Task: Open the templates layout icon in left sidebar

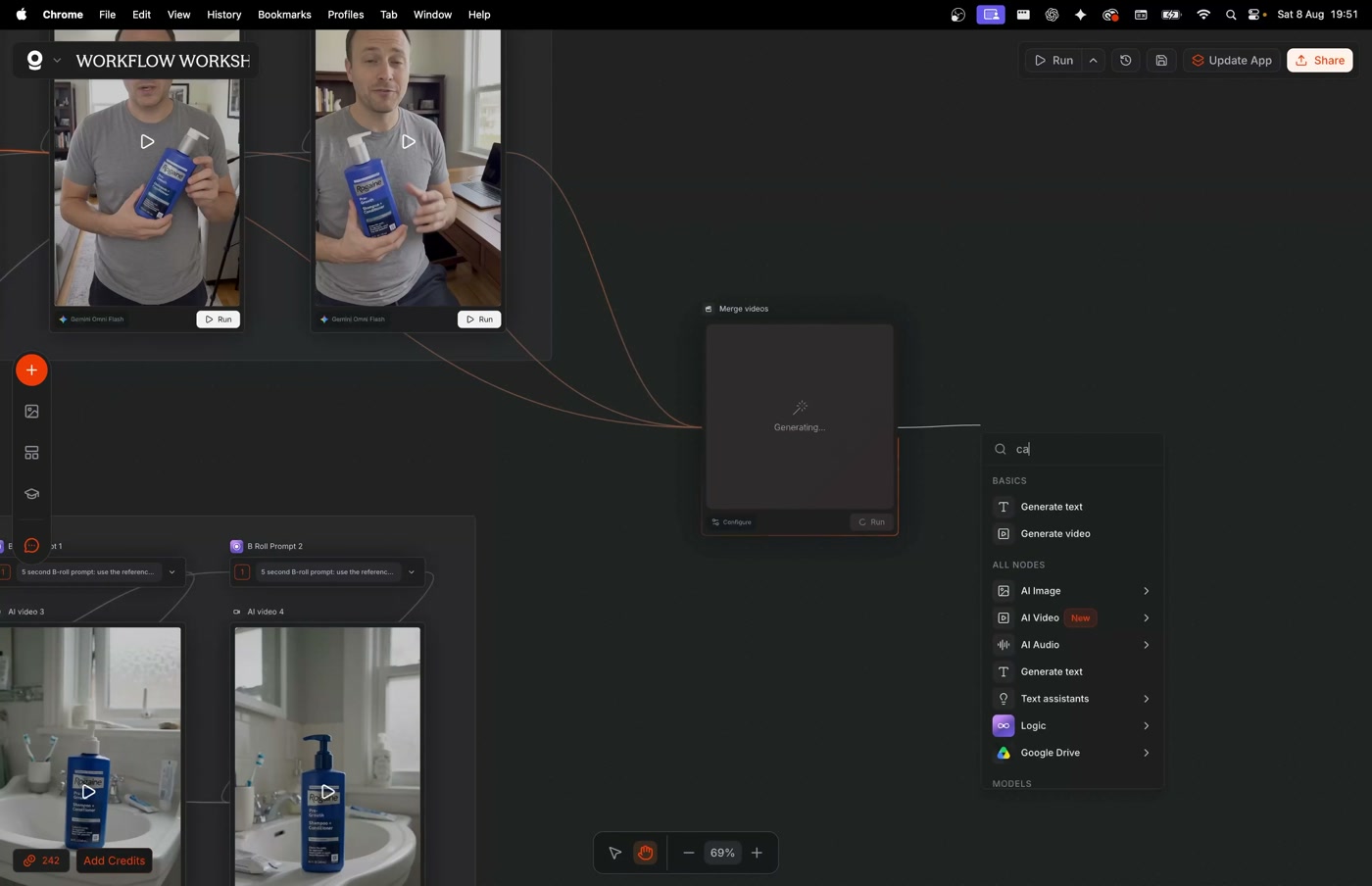Action: 31,453
